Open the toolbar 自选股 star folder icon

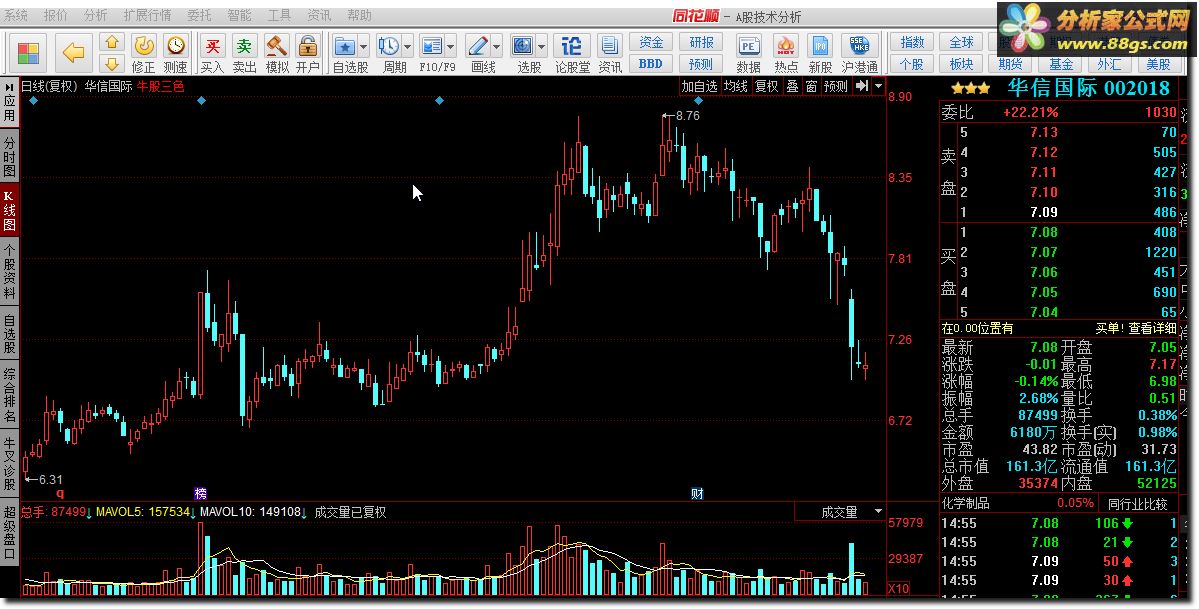coord(345,46)
